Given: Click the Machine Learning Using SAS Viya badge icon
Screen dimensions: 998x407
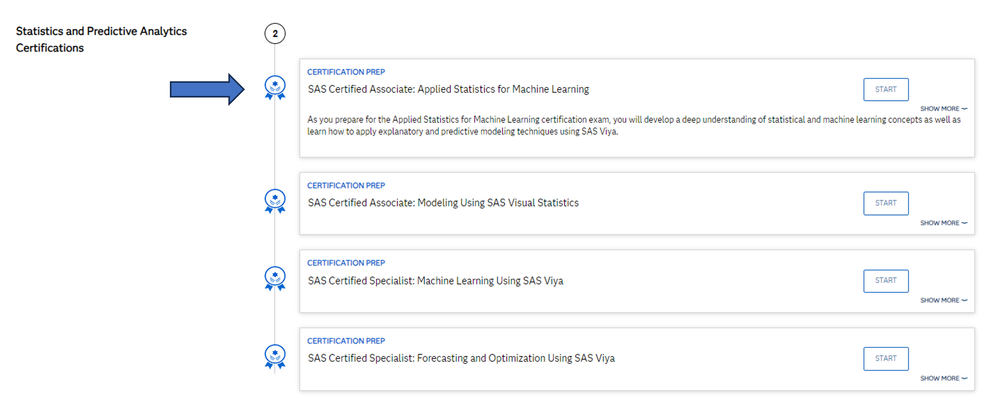Looking at the screenshot, I should pyautogui.click(x=274, y=279).
